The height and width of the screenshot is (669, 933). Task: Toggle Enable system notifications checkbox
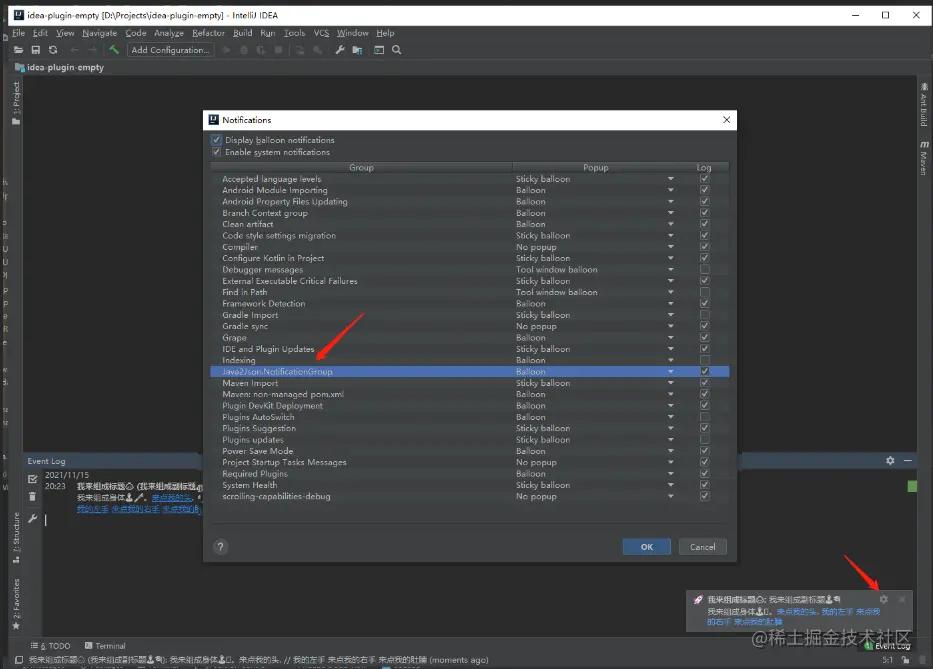217,152
